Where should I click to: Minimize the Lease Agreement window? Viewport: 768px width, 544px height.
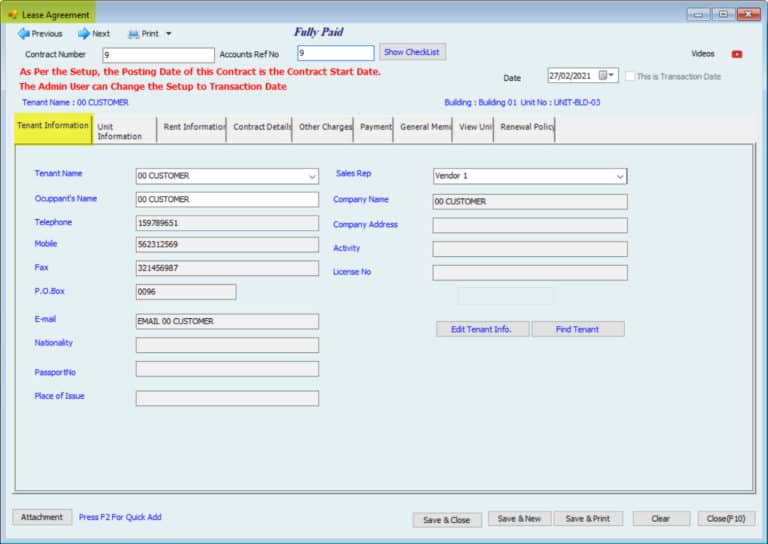(x=698, y=14)
